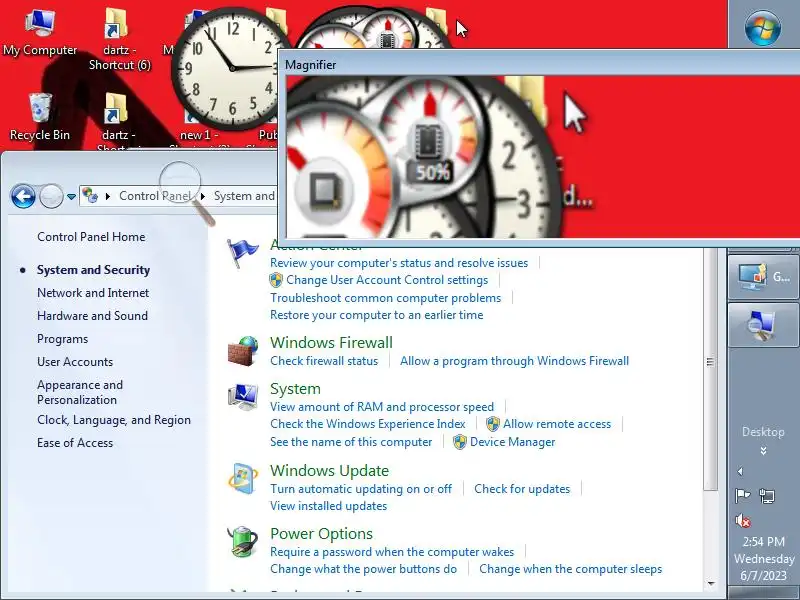Click Check firewall status
Image resolution: width=800 pixels, height=600 pixels.
click(324, 361)
